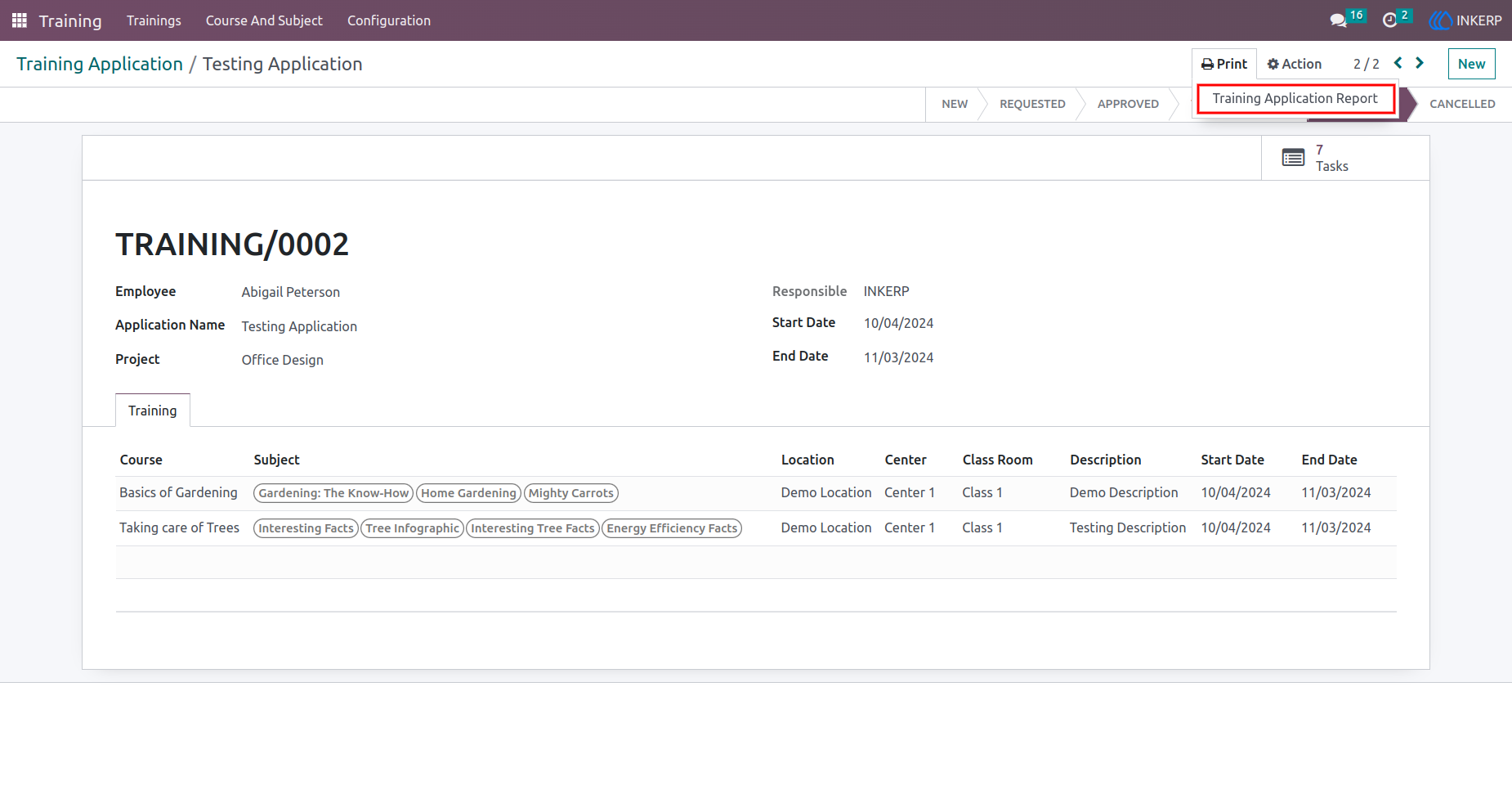Open the Trainings menu

(154, 20)
